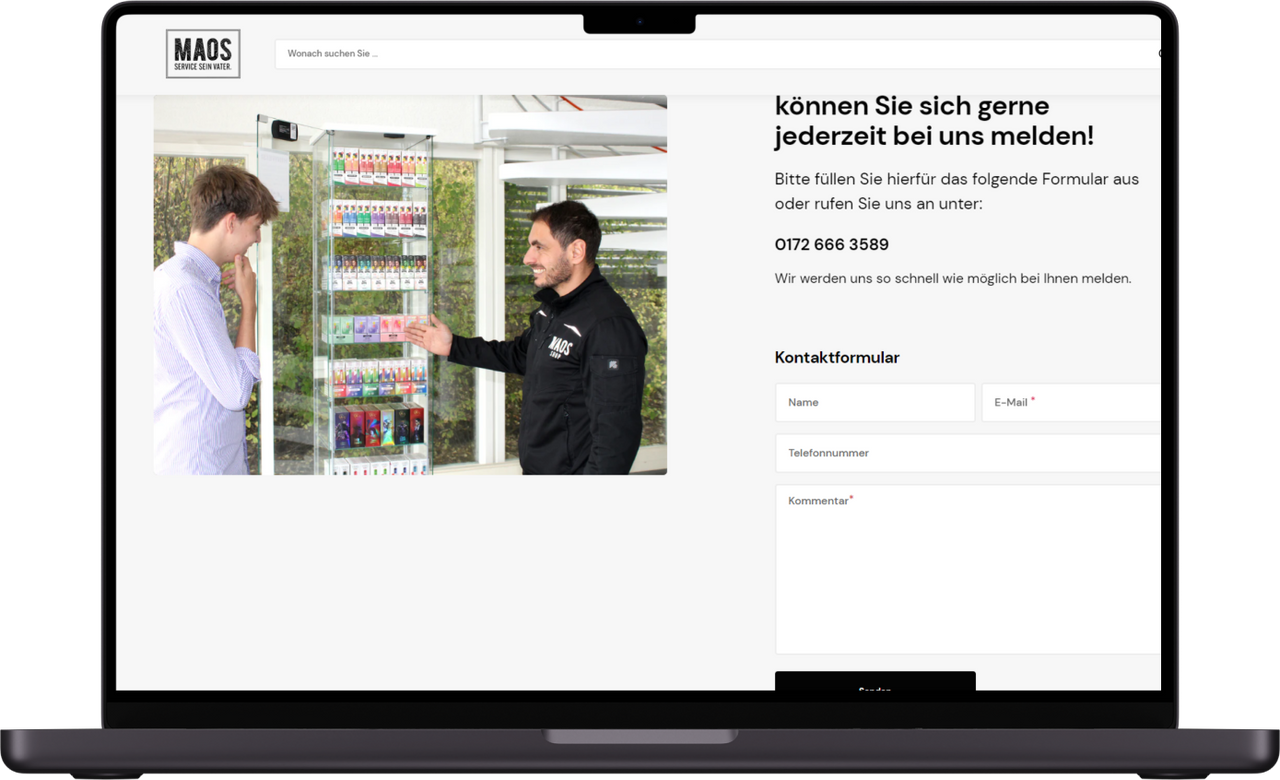Screen dimensions: 1280x780
Task: Focus the Kommentar text area
Action: pyautogui.click(x=967, y=570)
